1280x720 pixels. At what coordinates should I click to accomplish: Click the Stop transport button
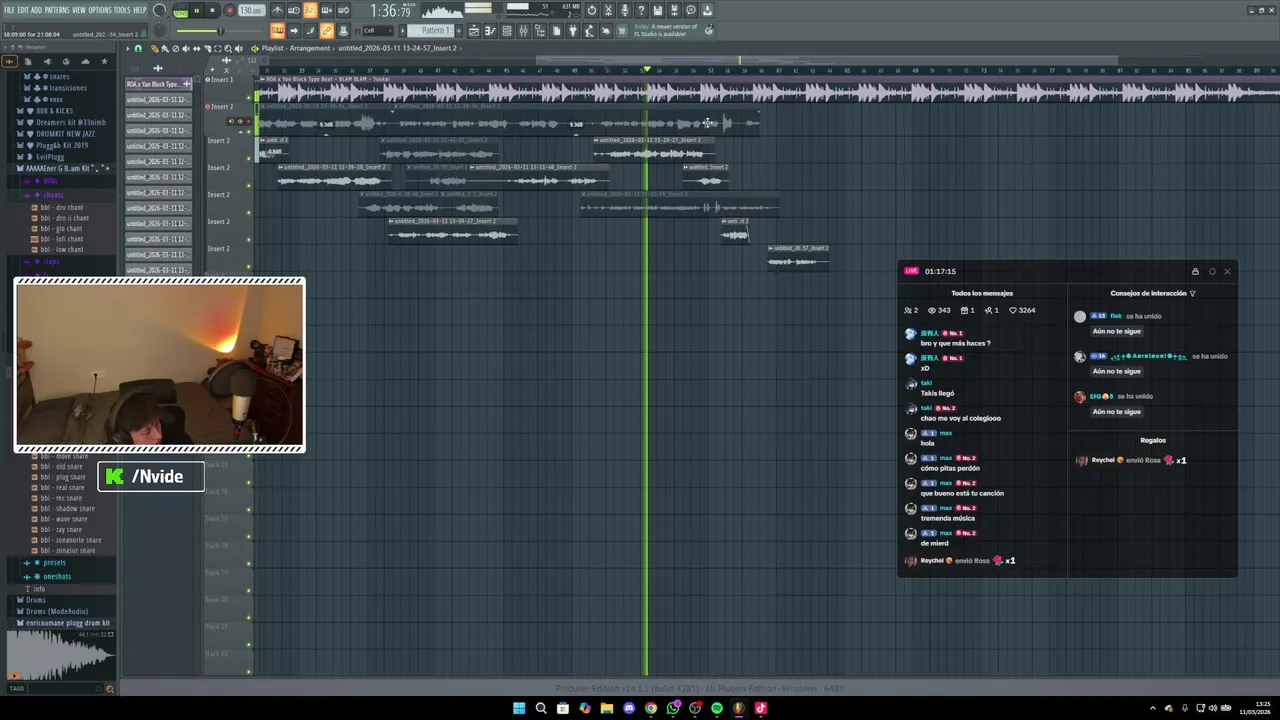pyautogui.click(x=212, y=11)
